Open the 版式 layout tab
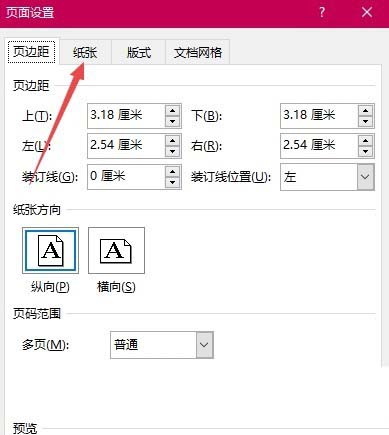The image size is (389, 435). (x=139, y=52)
